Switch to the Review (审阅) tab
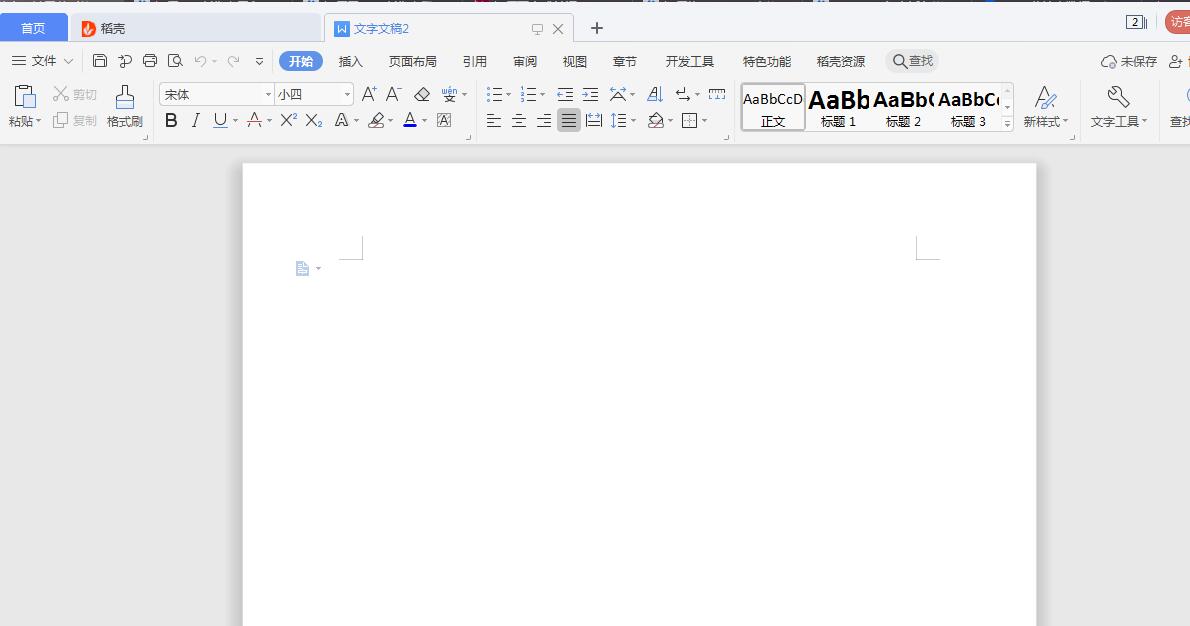The height and width of the screenshot is (626, 1190). (x=525, y=61)
